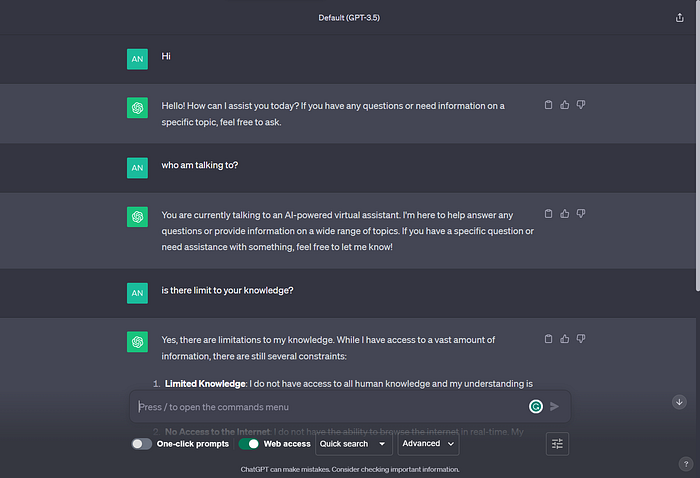
Task: Enable the One-click prompts toggle
Action: pyautogui.click(x=142, y=444)
